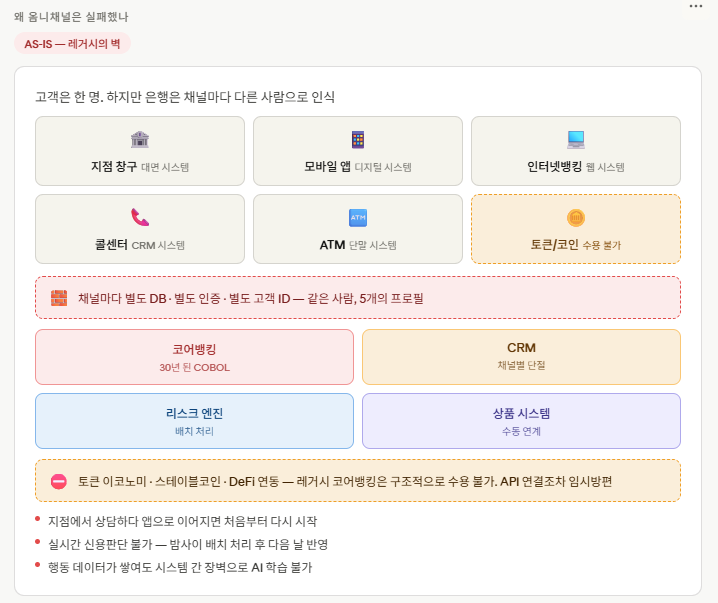Select the 지점 창구 대면 시스템 card
The height and width of the screenshot is (603, 718).
pyautogui.click(x=140, y=151)
